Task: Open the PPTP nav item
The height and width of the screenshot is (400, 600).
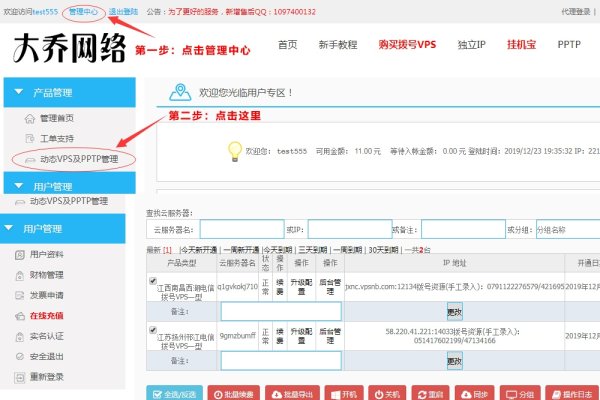Action: point(569,45)
